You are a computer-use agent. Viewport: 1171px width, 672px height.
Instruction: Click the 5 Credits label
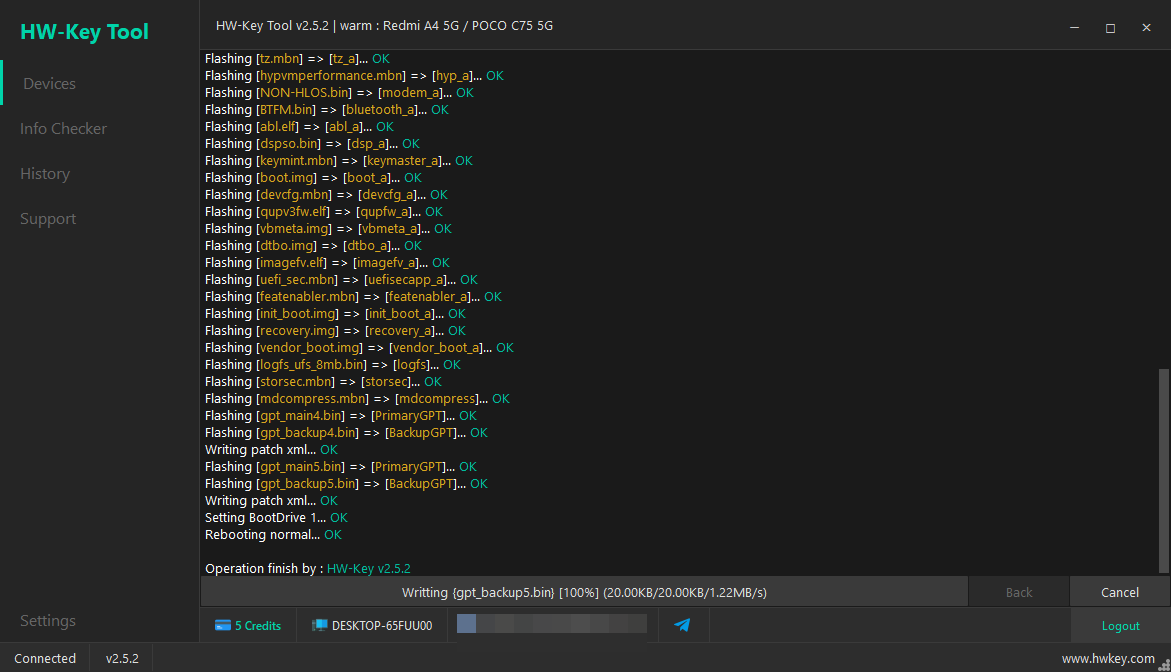258,626
